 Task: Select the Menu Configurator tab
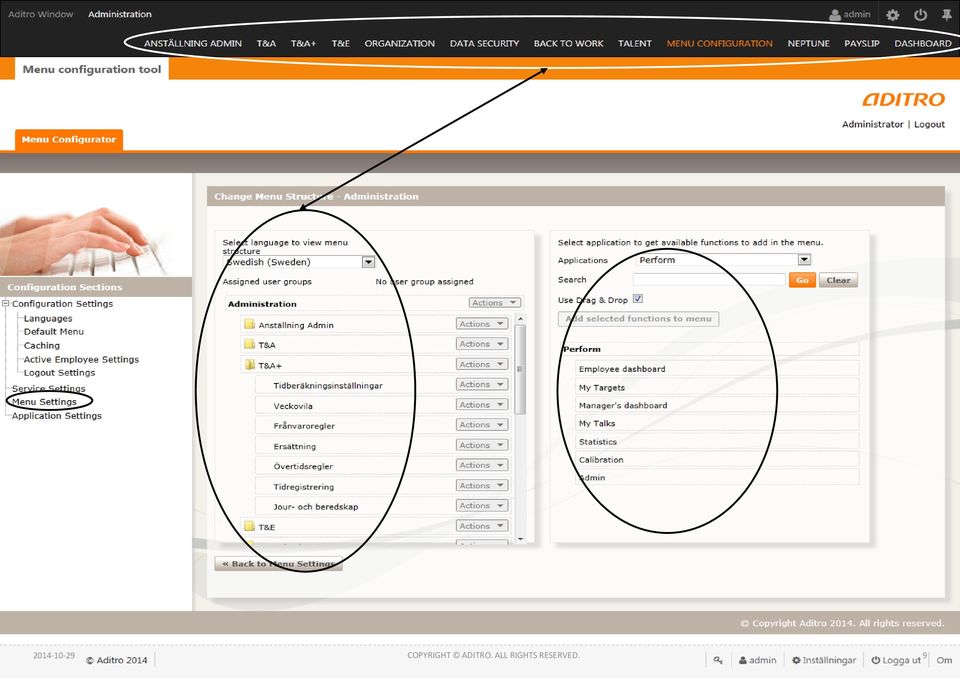tap(69, 140)
